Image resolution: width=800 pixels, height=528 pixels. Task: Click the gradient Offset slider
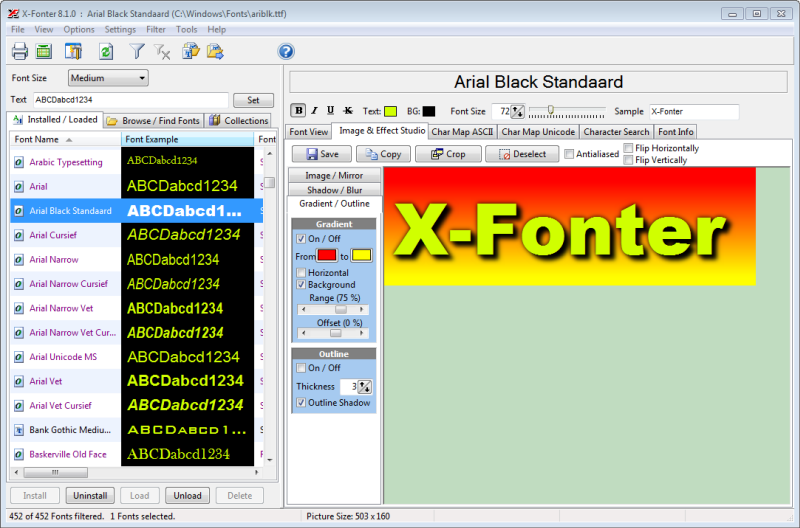(333, 333)
